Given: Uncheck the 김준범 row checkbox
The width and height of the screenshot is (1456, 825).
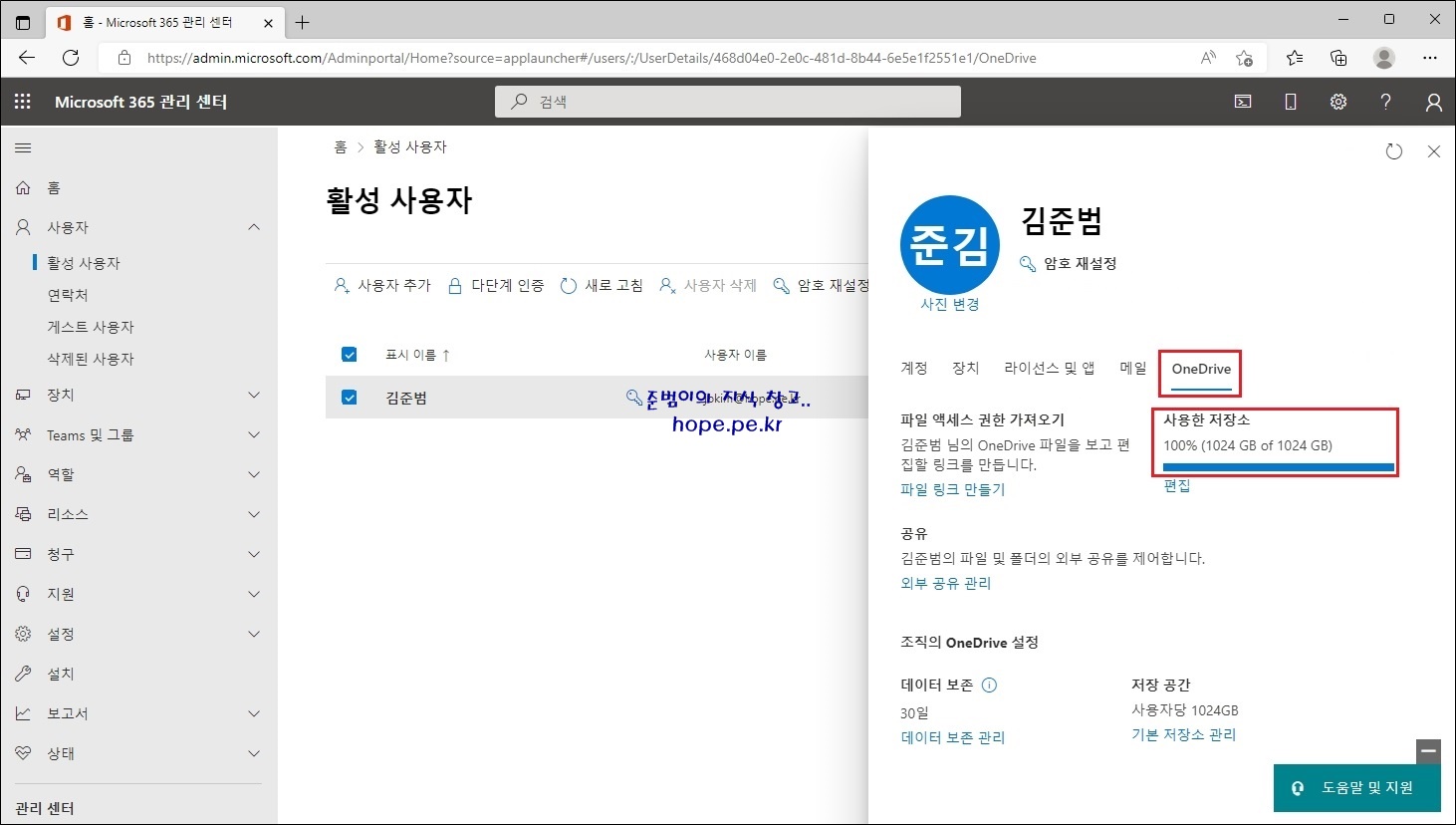Looking at the screenshot, I should tap(350, 398).
